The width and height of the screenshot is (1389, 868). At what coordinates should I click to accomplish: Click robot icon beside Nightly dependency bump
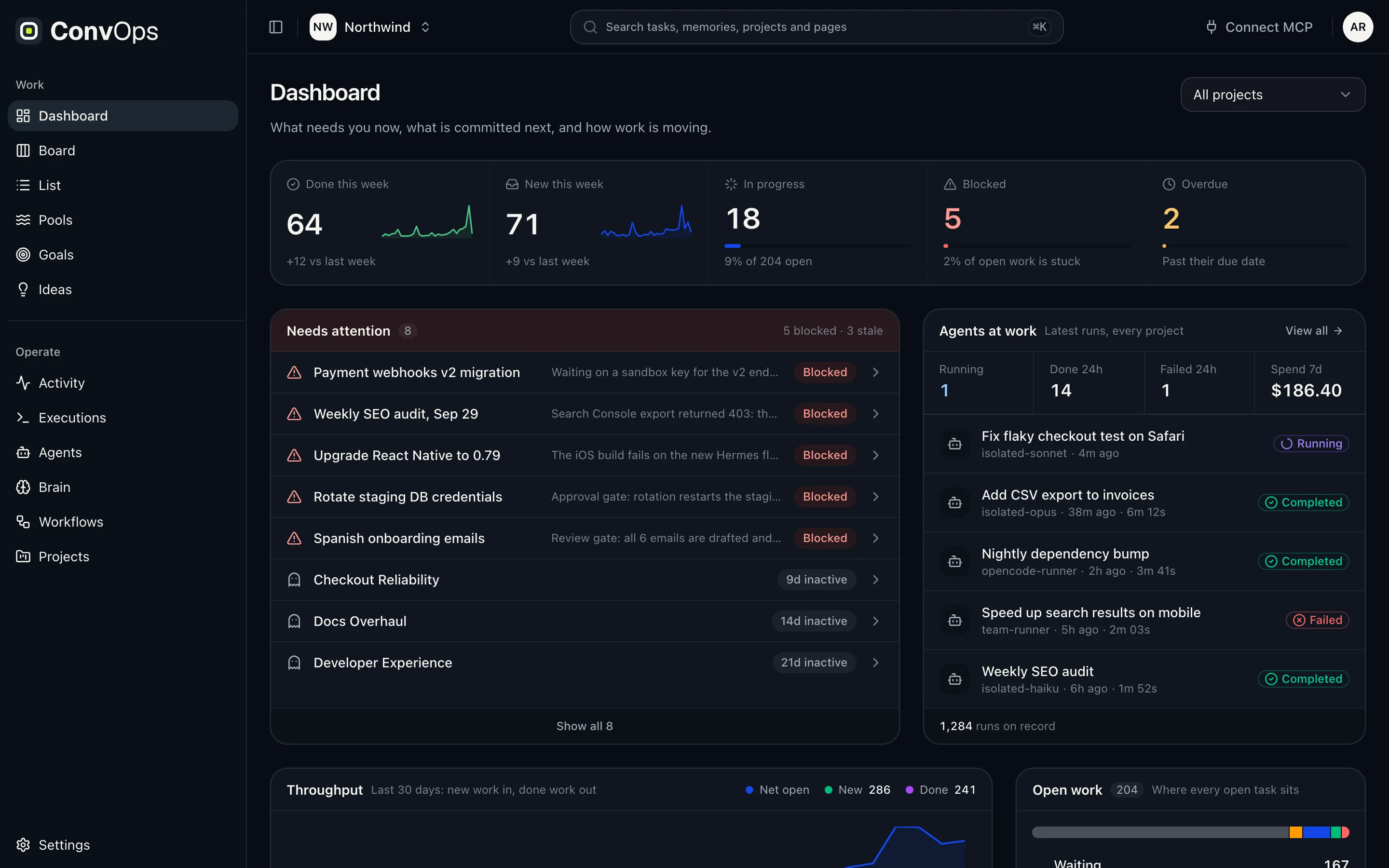(x=954, y=561)
